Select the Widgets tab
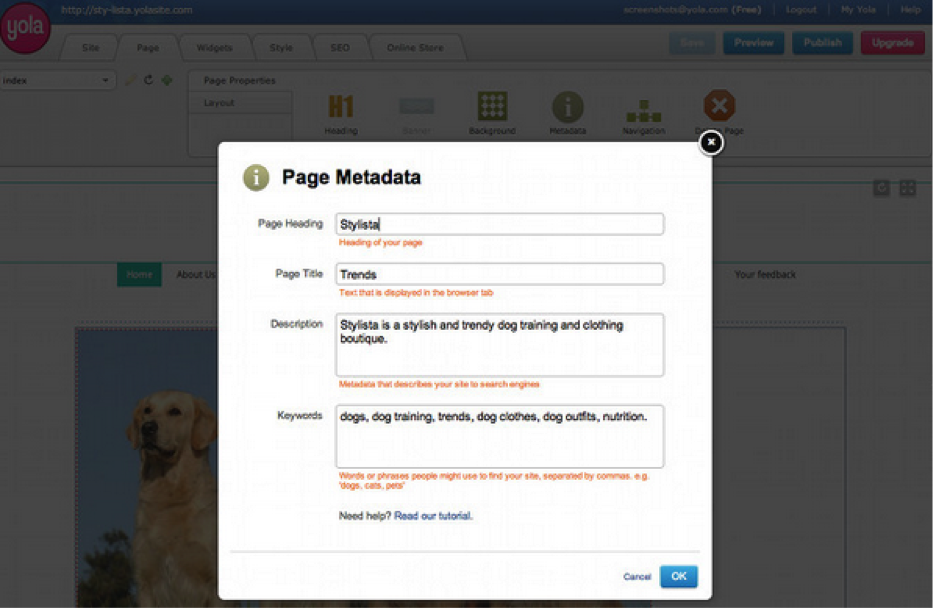This screenshot has width=933, height=611. [214, 46]
